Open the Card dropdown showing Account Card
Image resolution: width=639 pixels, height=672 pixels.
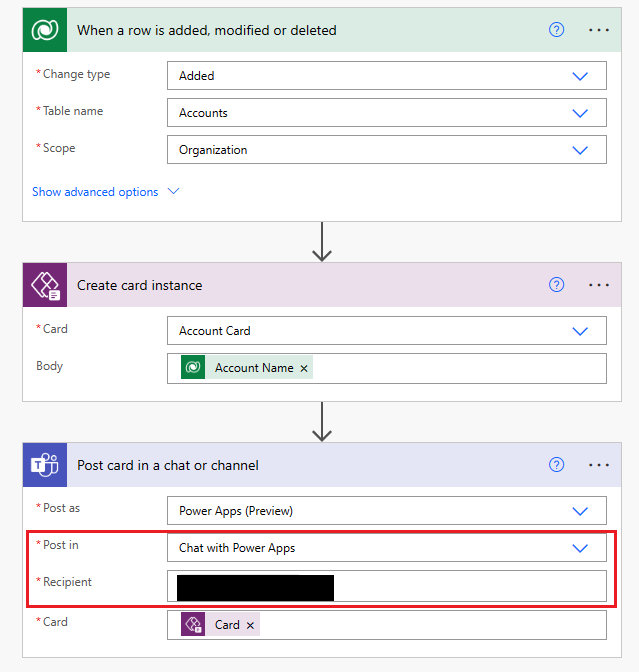(387, 330)
